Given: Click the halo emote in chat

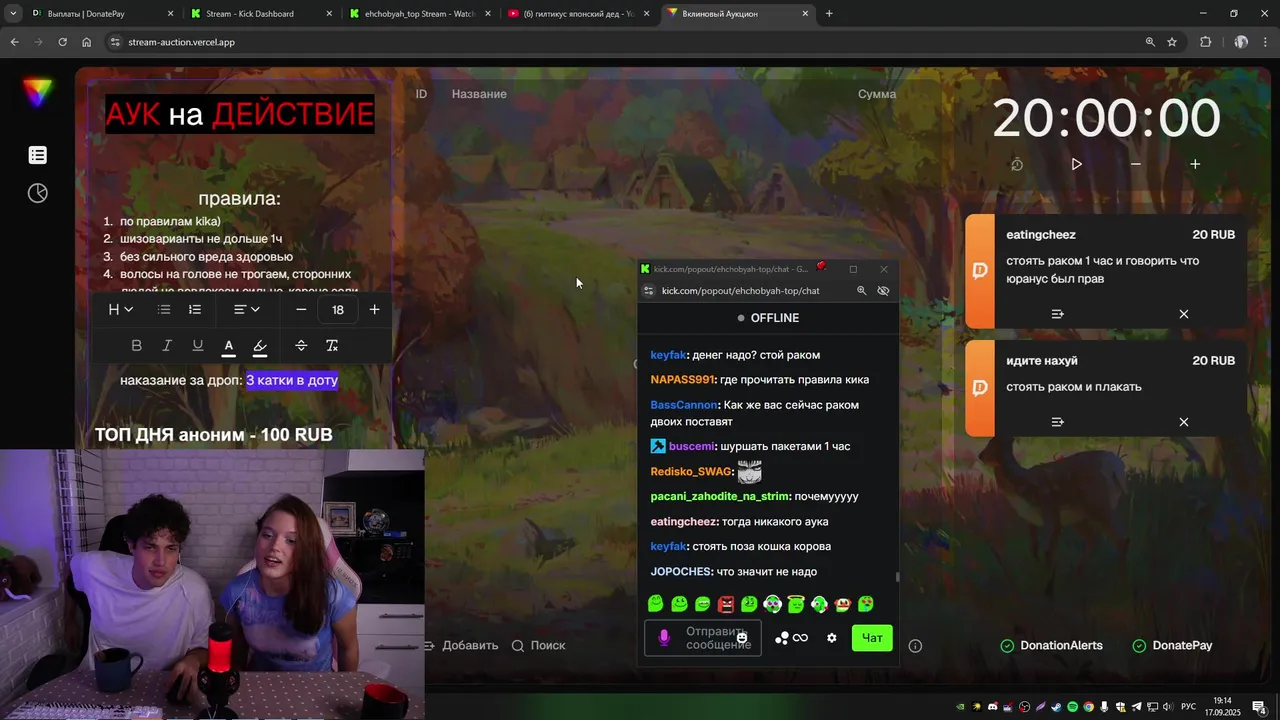Looking at the screenshot, I should [x=796, y=603].
